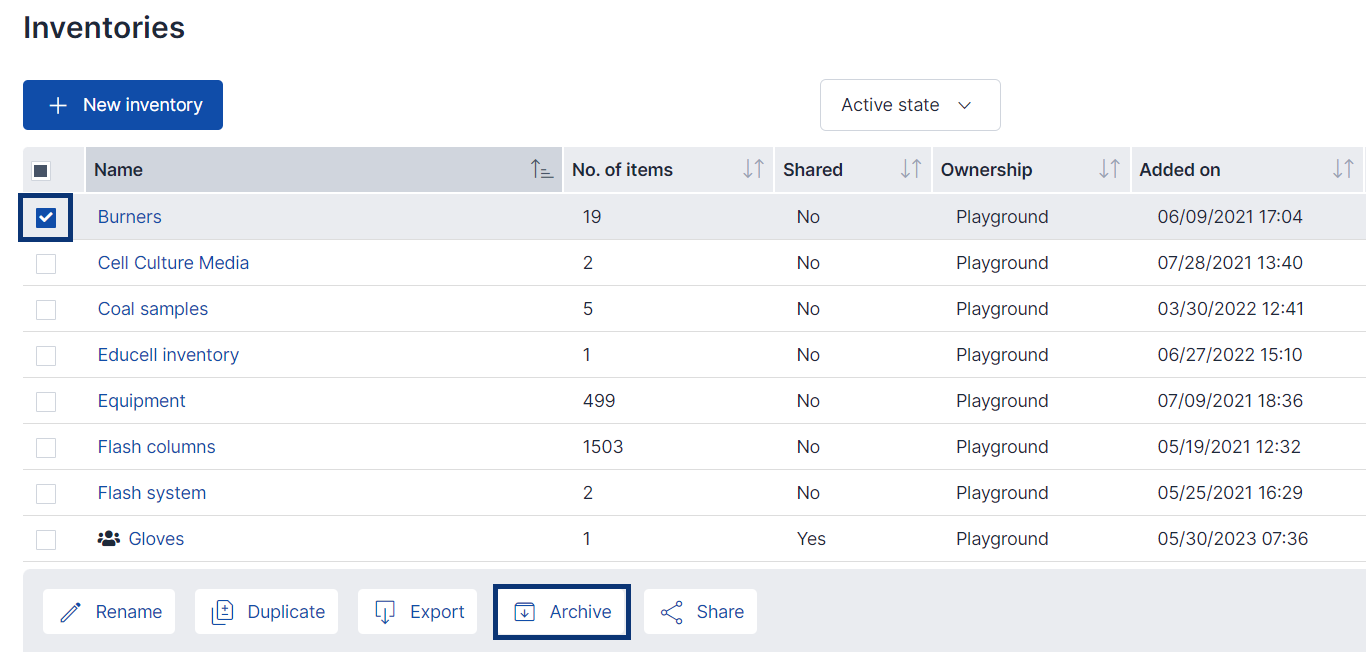The width and height of the screenshot is (1366, 652).
Task: Open the Flash columns inventory
Action: point(156,446)
